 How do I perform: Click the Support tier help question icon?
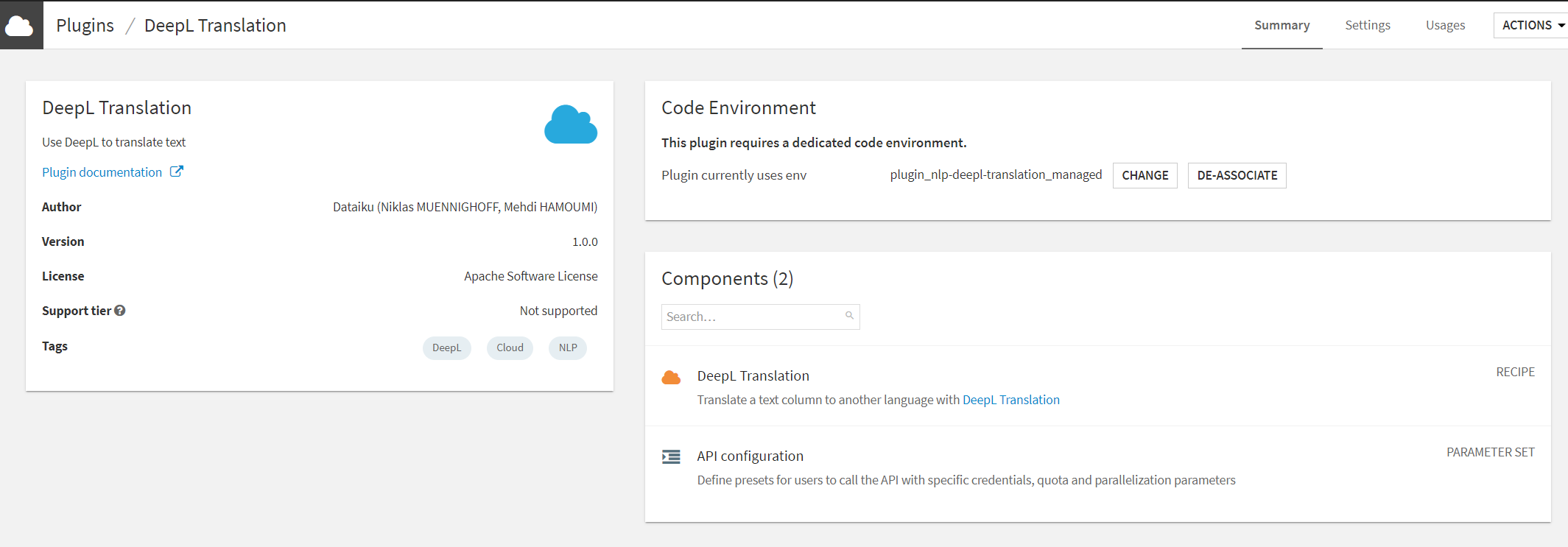[120, 311]
